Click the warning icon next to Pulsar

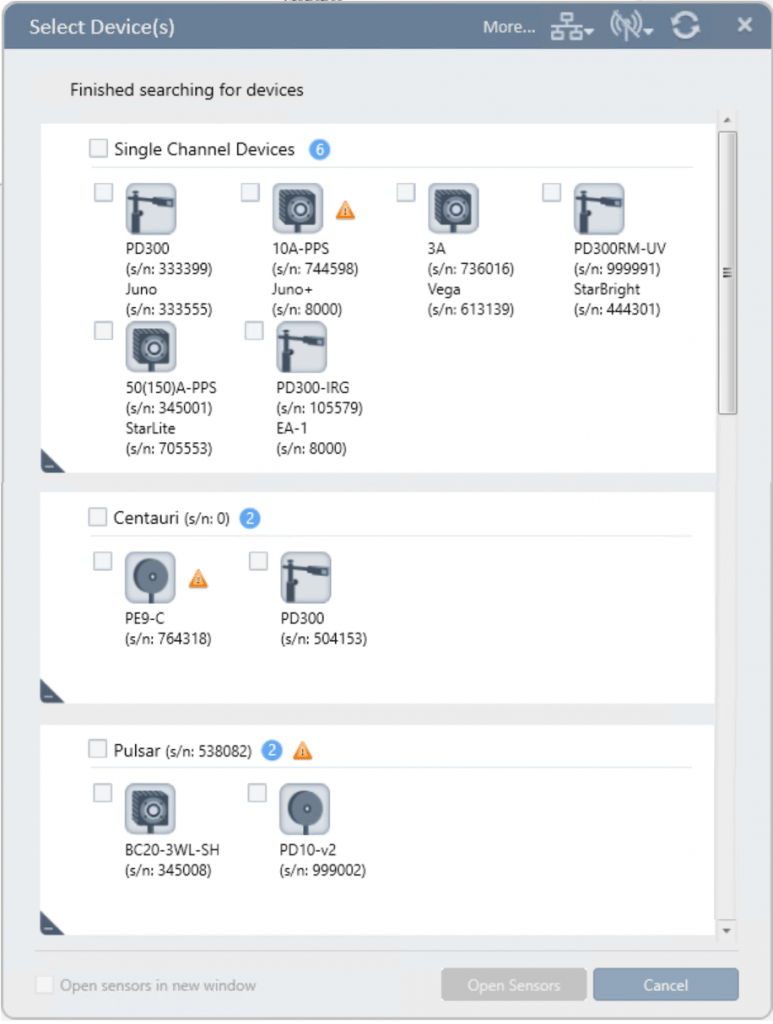302,751
